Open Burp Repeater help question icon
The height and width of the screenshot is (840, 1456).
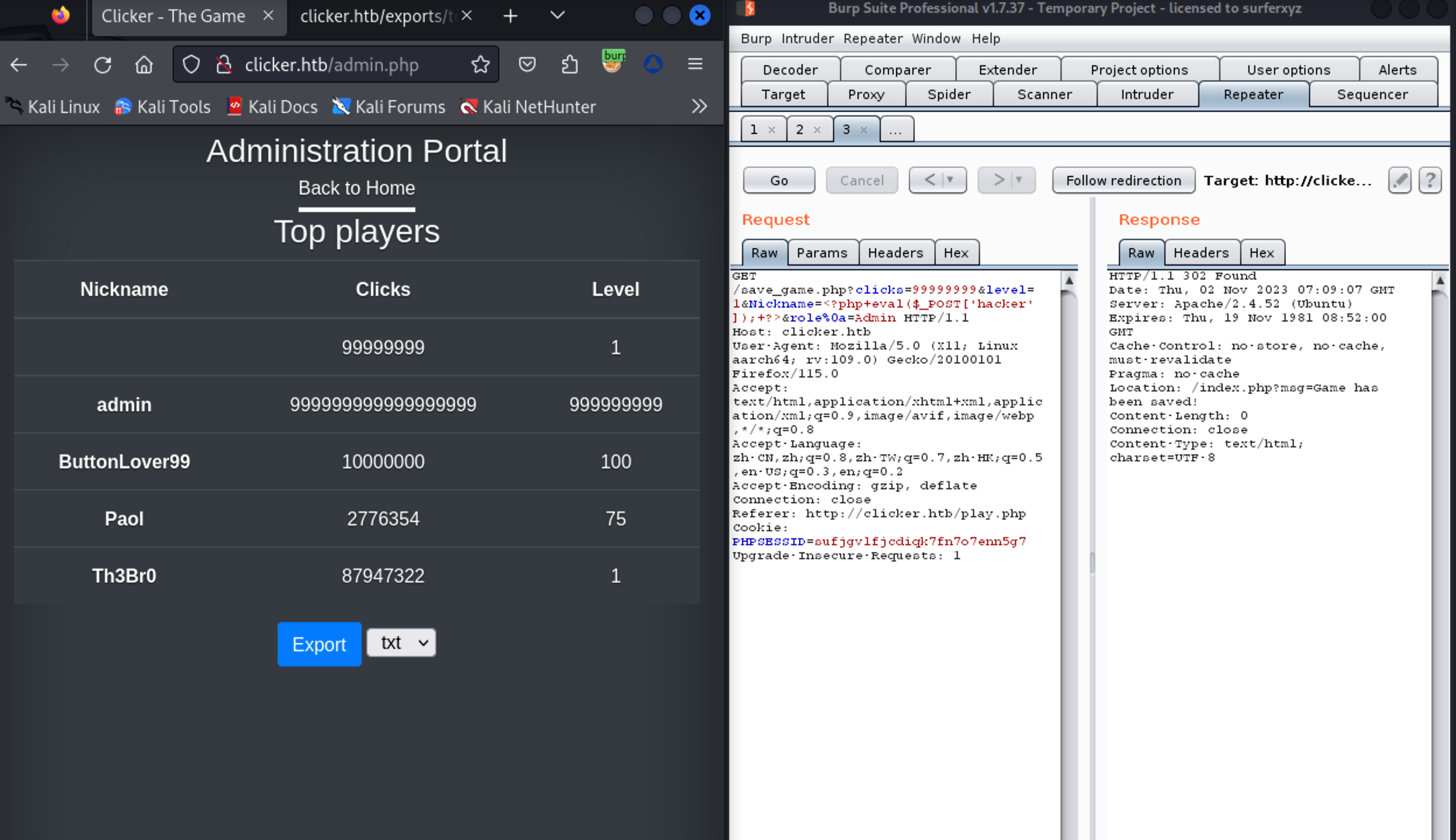click(x=1430, y=180)
